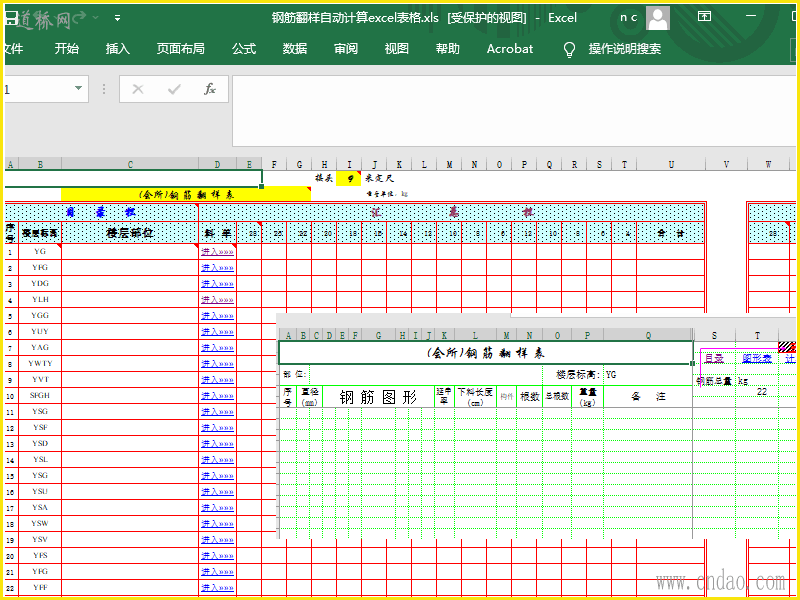Click the 目录 hyperlink in the inset sheet
The height and width of the screenshot is (600, 800).
(714, 358)
